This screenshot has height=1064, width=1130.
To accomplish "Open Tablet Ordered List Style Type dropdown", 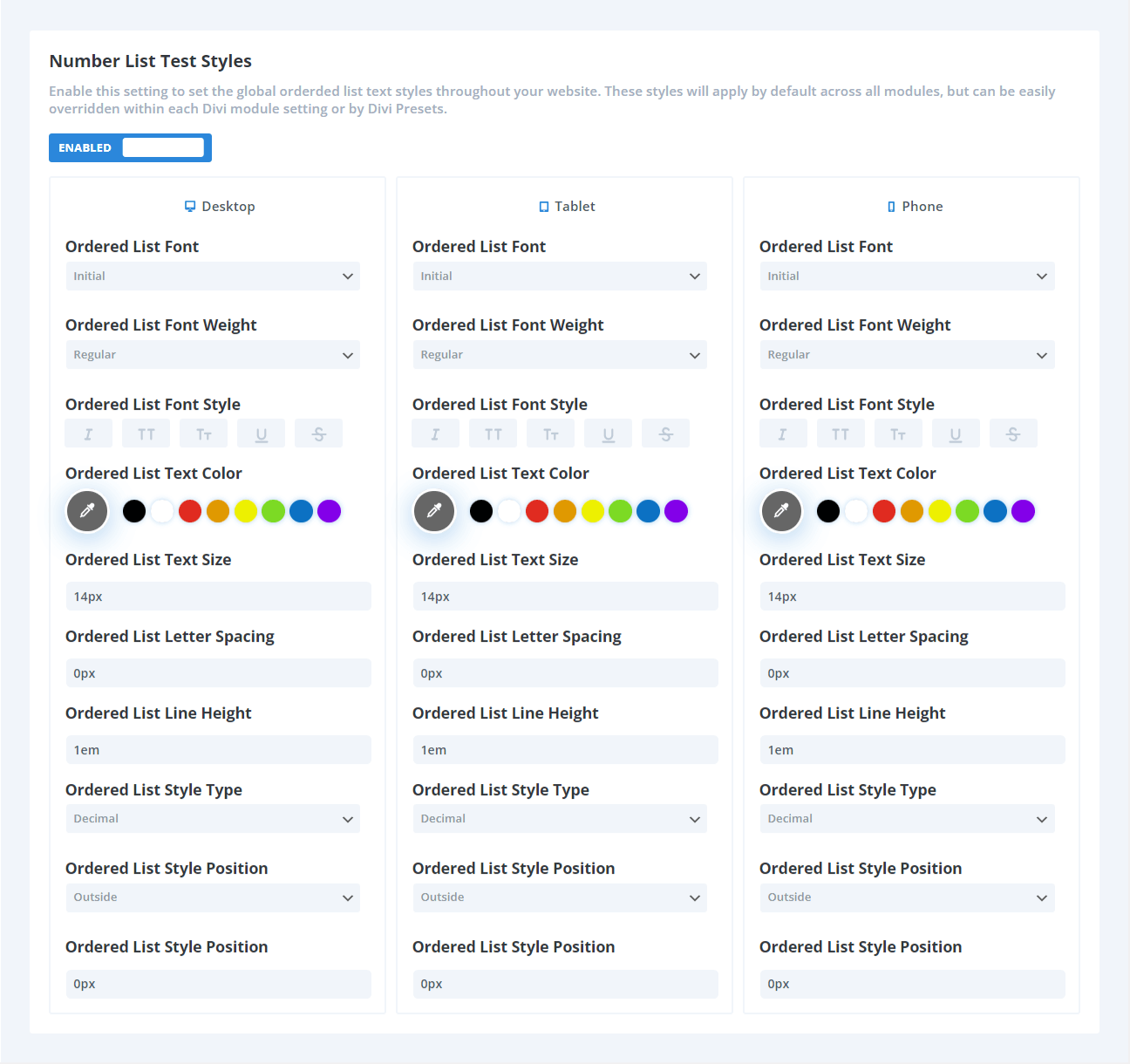I will tap(560, 819).
